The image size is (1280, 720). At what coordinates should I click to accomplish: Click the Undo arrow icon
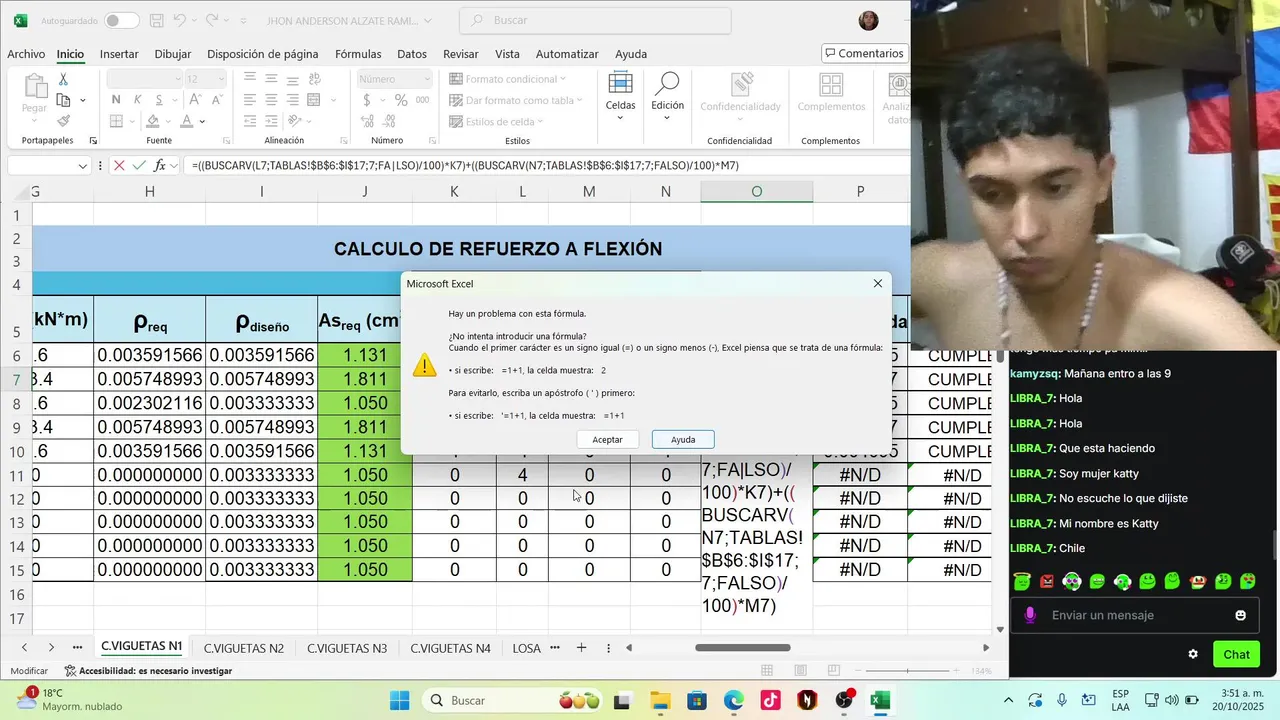pos(180,20)
